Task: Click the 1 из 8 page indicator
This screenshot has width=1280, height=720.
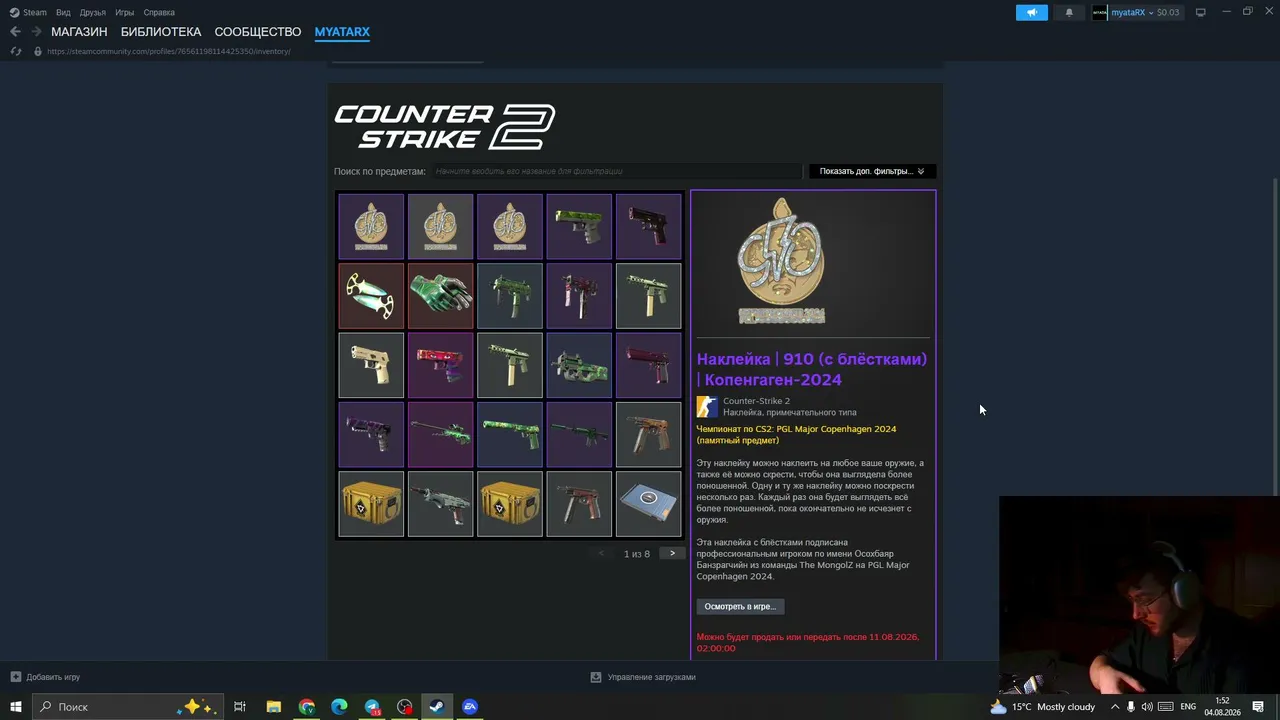Action: point(637,554)
